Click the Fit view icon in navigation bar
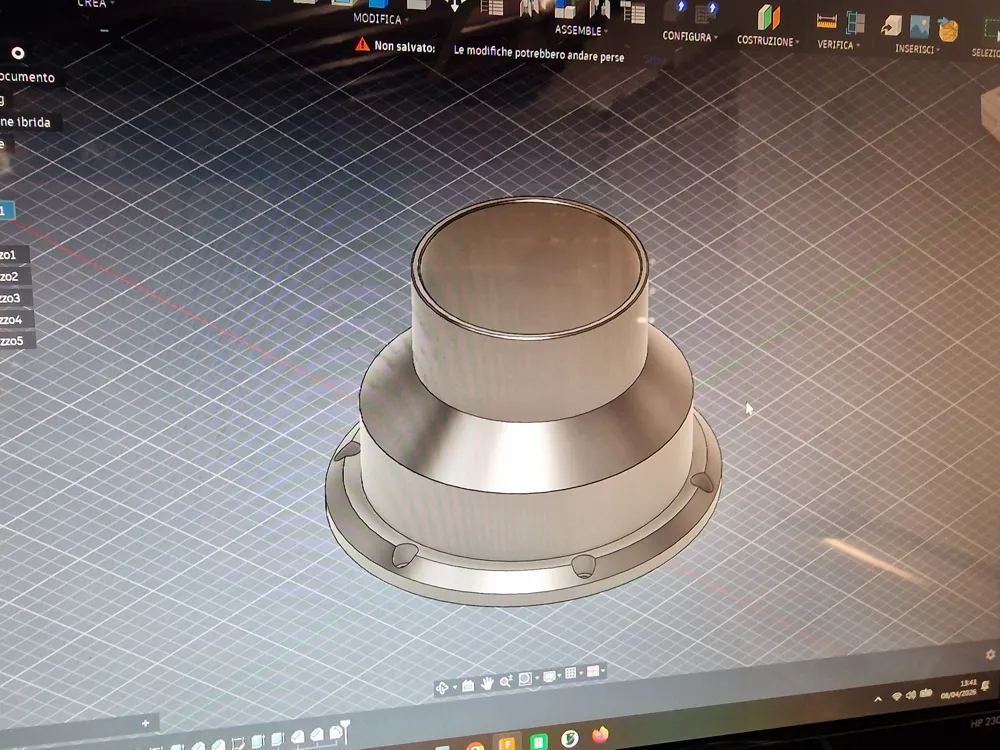Image resolution: width=1000 pixels, height=750 pixels. [526, 679]
